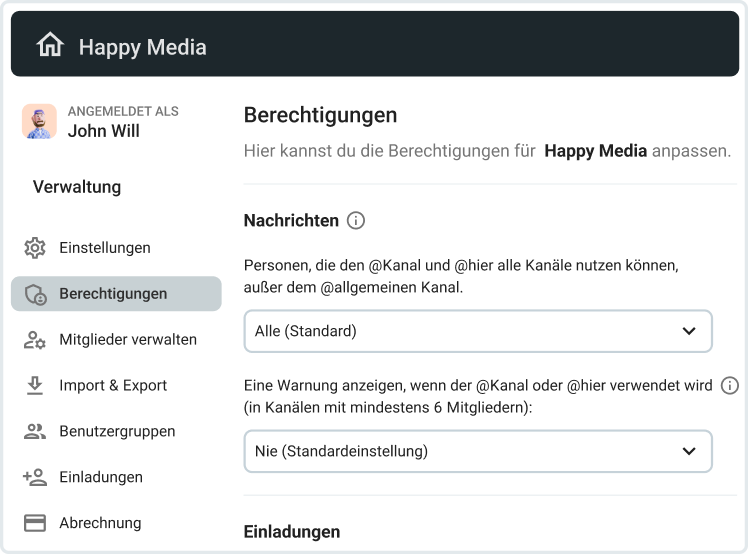This screenshot has height=554, width=748.
Task: Click the Berechtigungen page heading
Action: 321,115
